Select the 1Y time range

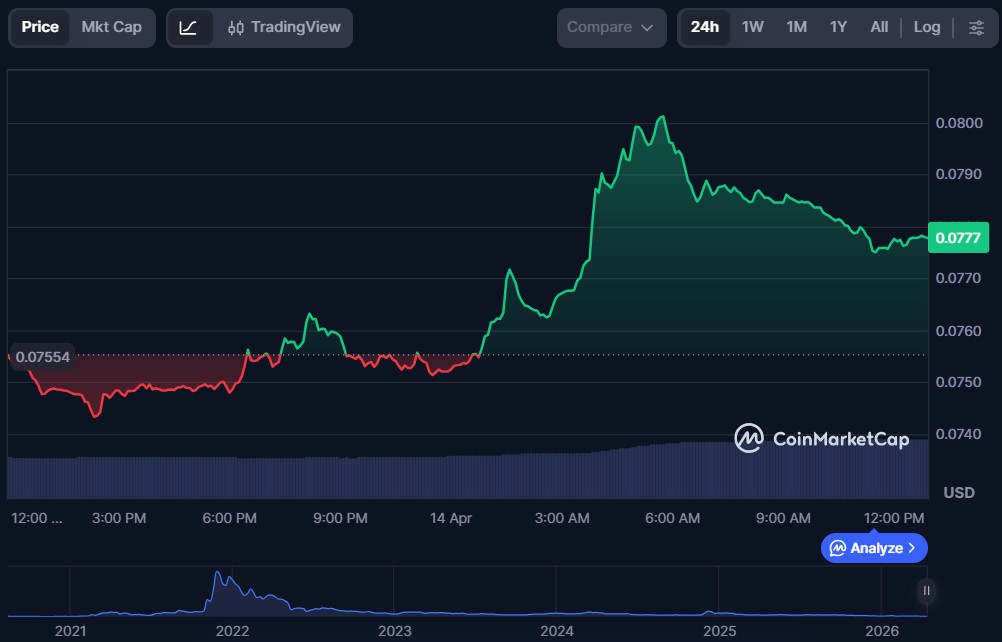coord(838,27)
